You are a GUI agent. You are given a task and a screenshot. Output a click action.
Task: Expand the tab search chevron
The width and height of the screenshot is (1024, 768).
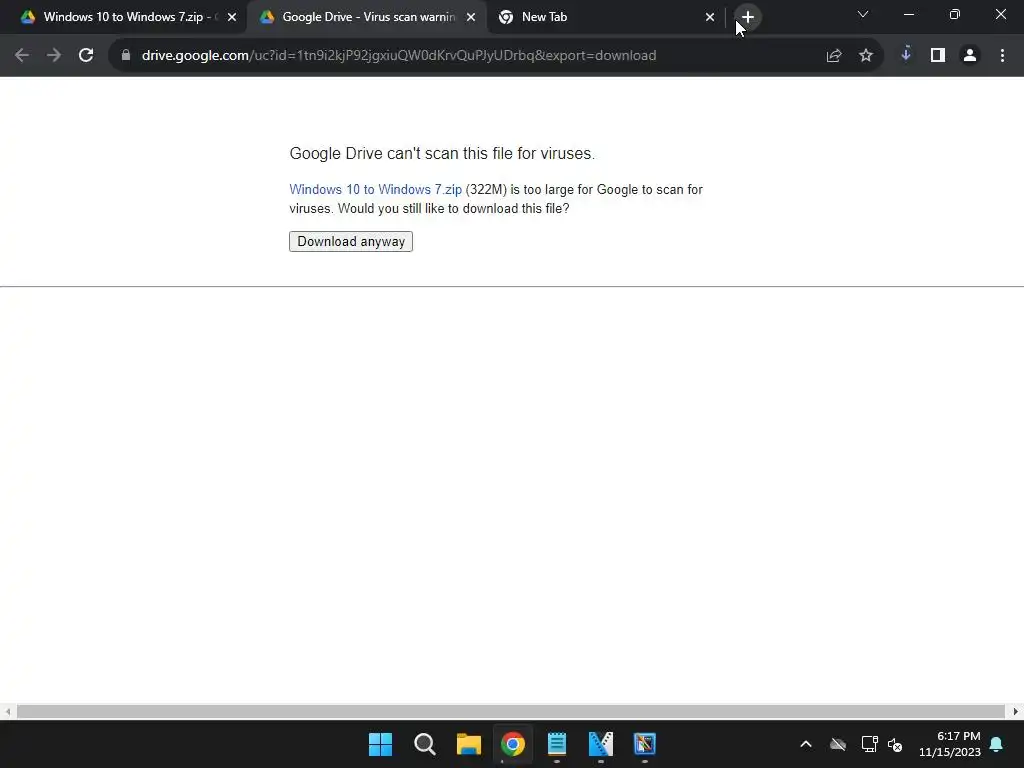click(x=863, y=14)
